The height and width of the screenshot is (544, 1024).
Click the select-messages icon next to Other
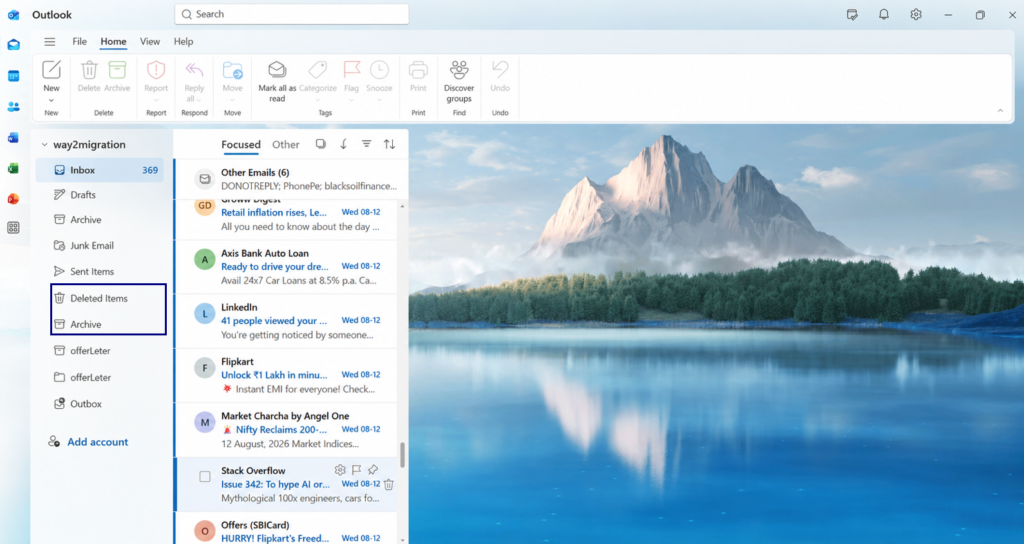click(x=321, y=144)
